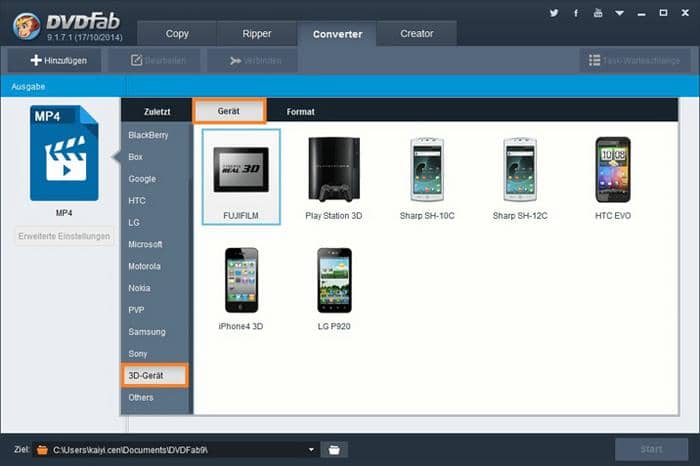Click the Start button

tap(651, 449)
